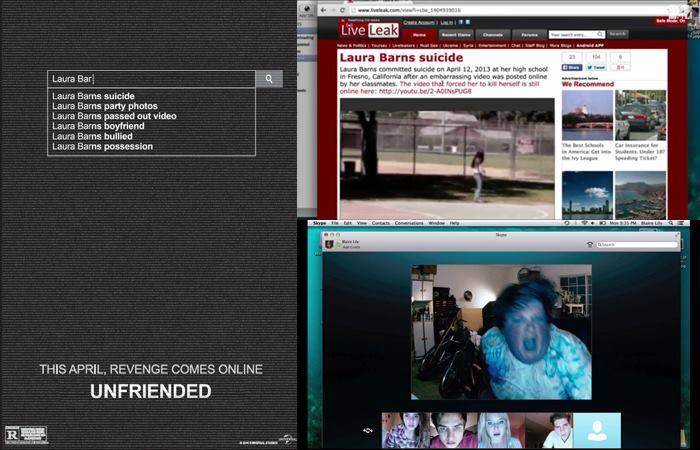This screenshot has width=700, height=450.
Task: Pick the suggestion Laura Barns suicide
Action: (93, 96)
